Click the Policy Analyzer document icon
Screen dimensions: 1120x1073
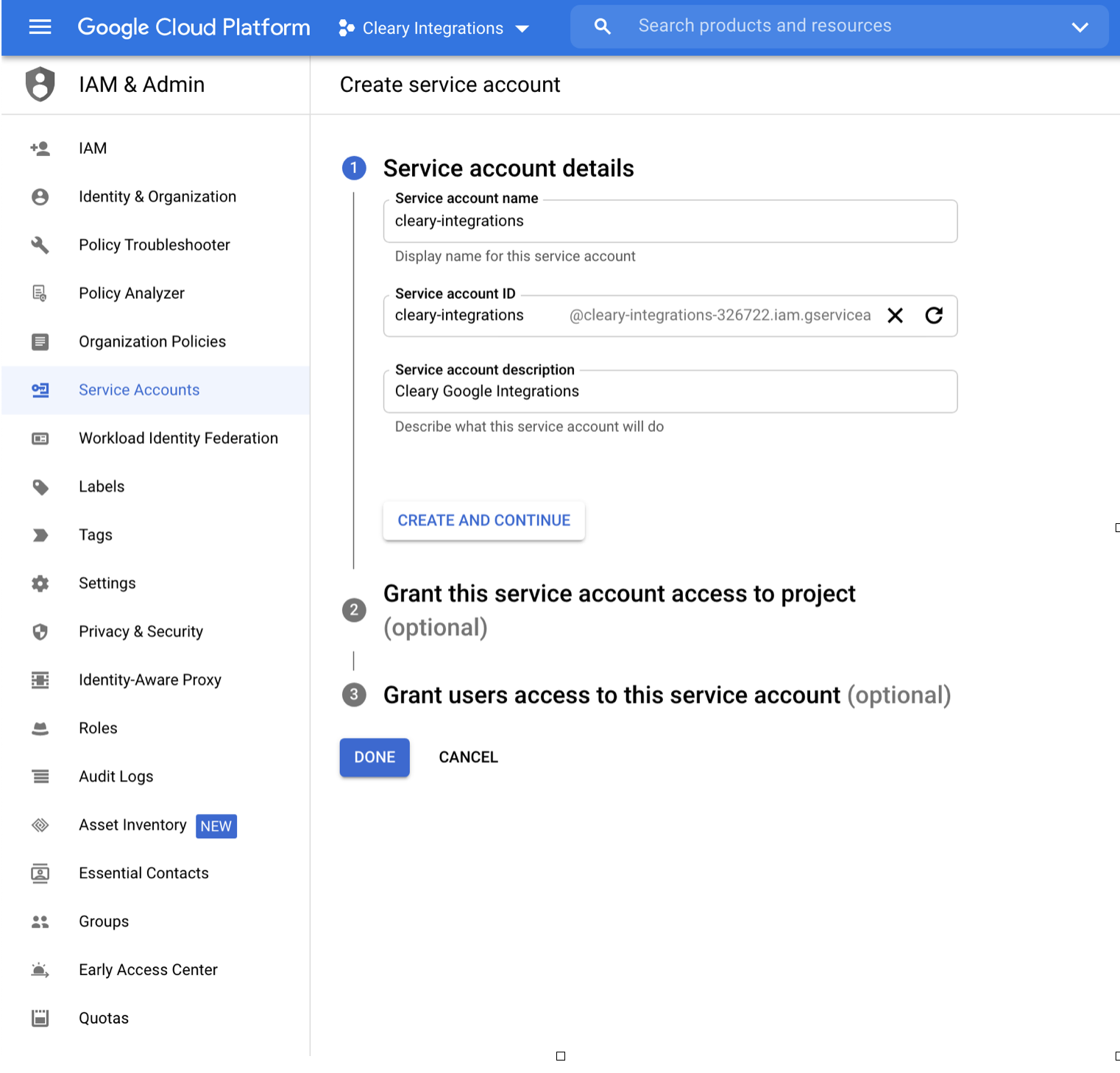tap(40, 294)
